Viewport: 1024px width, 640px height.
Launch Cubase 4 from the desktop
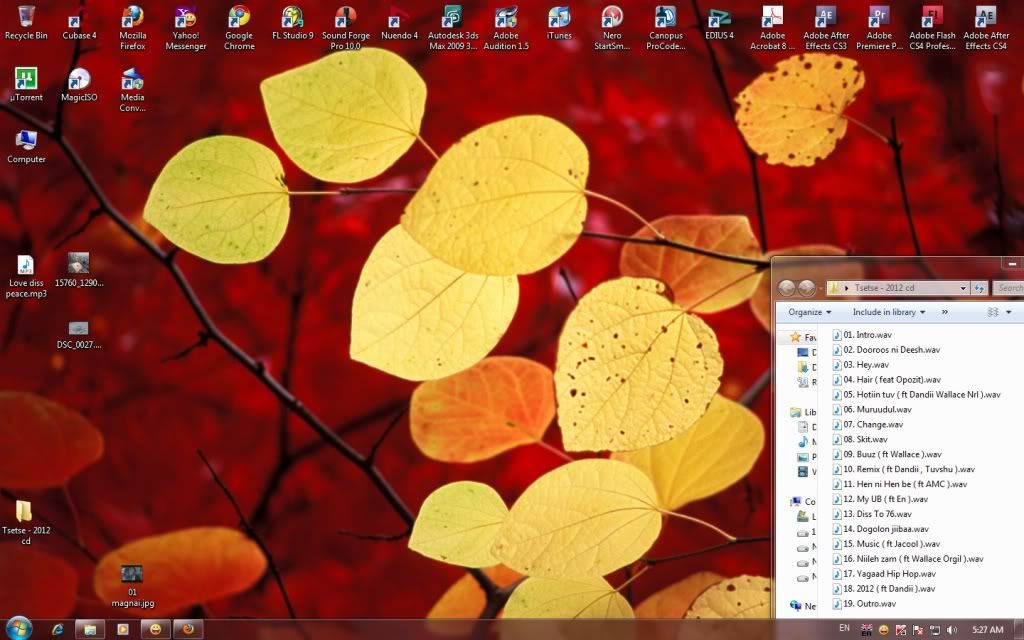tap(79, 18)
